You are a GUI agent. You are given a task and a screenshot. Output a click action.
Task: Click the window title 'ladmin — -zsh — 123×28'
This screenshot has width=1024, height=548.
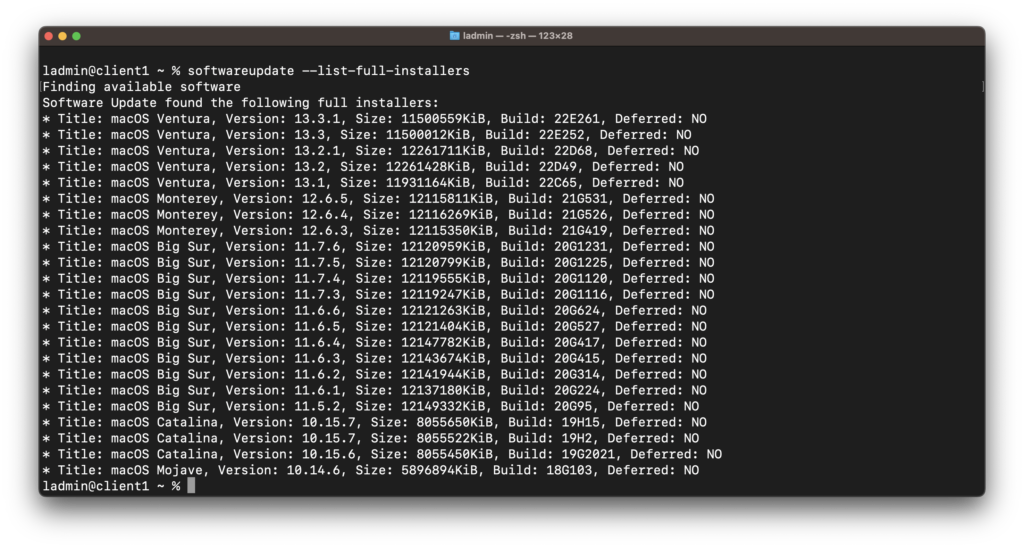pos(518,36)
